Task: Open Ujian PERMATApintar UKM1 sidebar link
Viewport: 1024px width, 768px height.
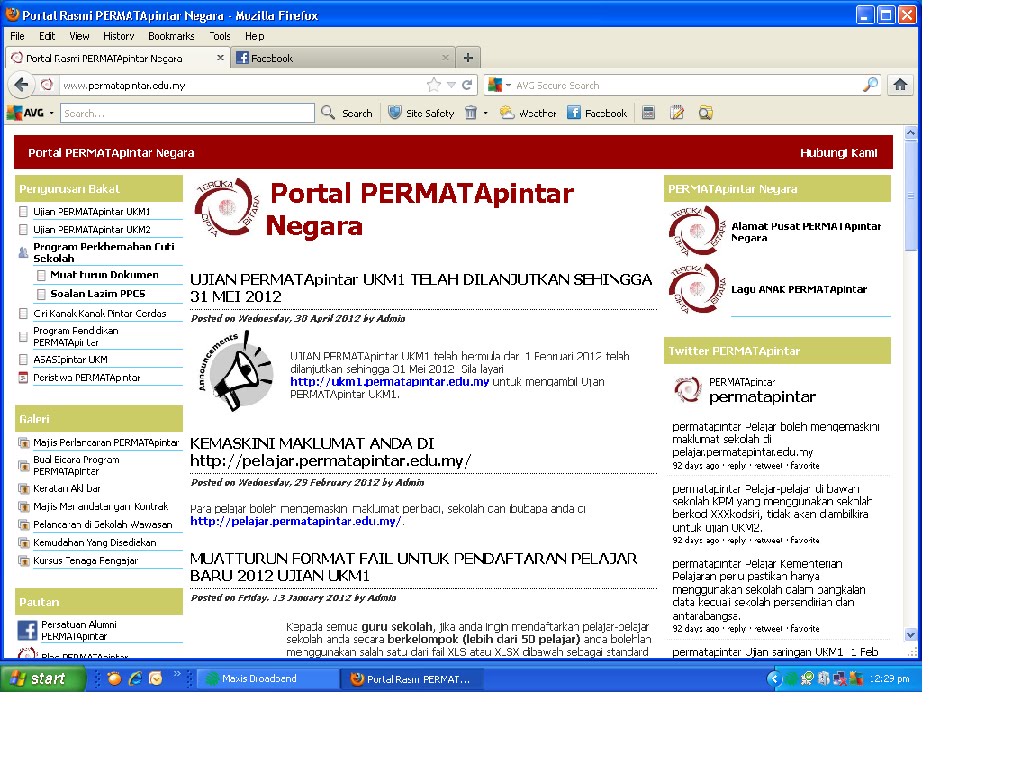Action: (x=91, y=212)
